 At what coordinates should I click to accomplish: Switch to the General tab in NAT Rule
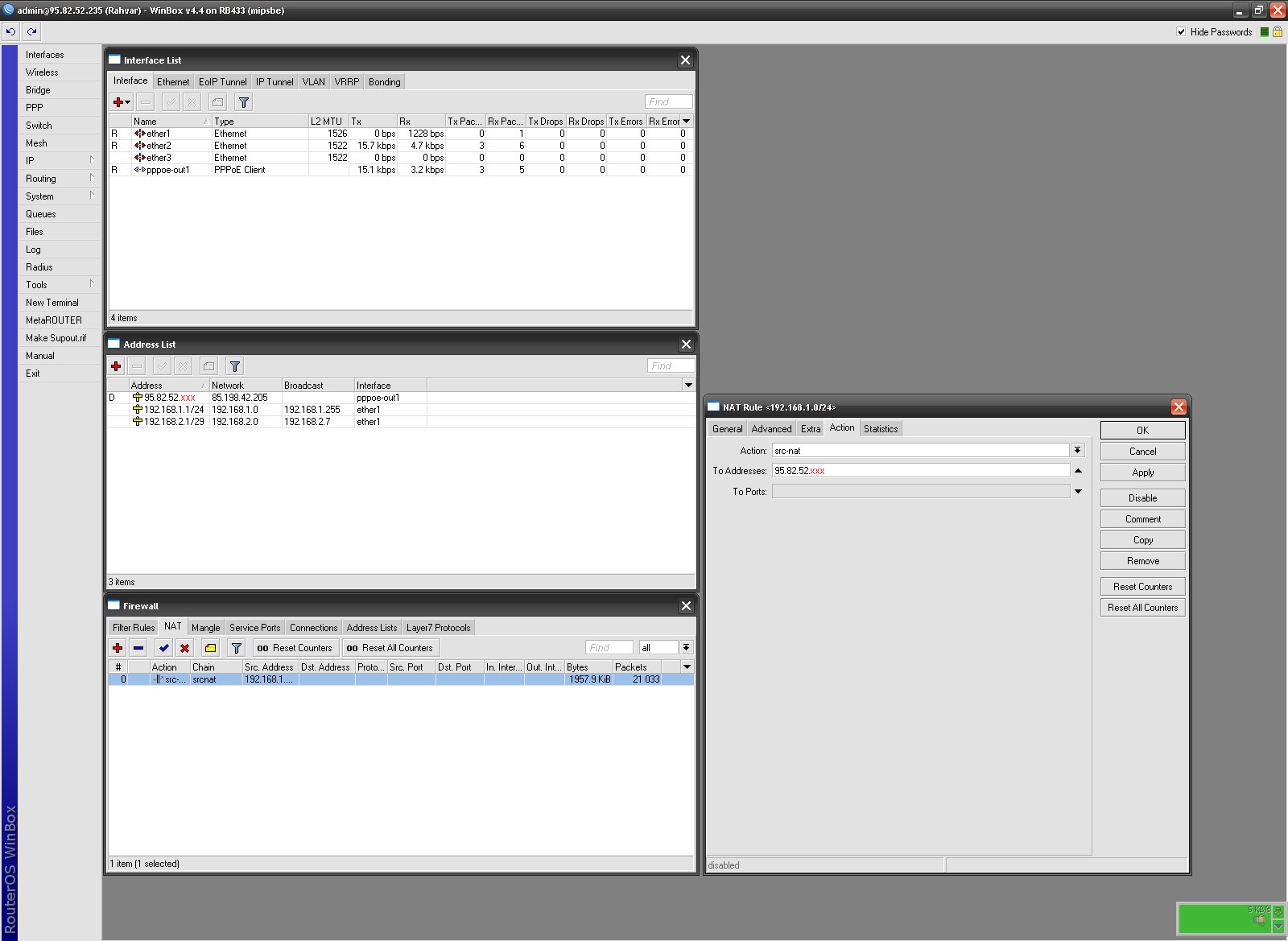click(x=728, y=429)
